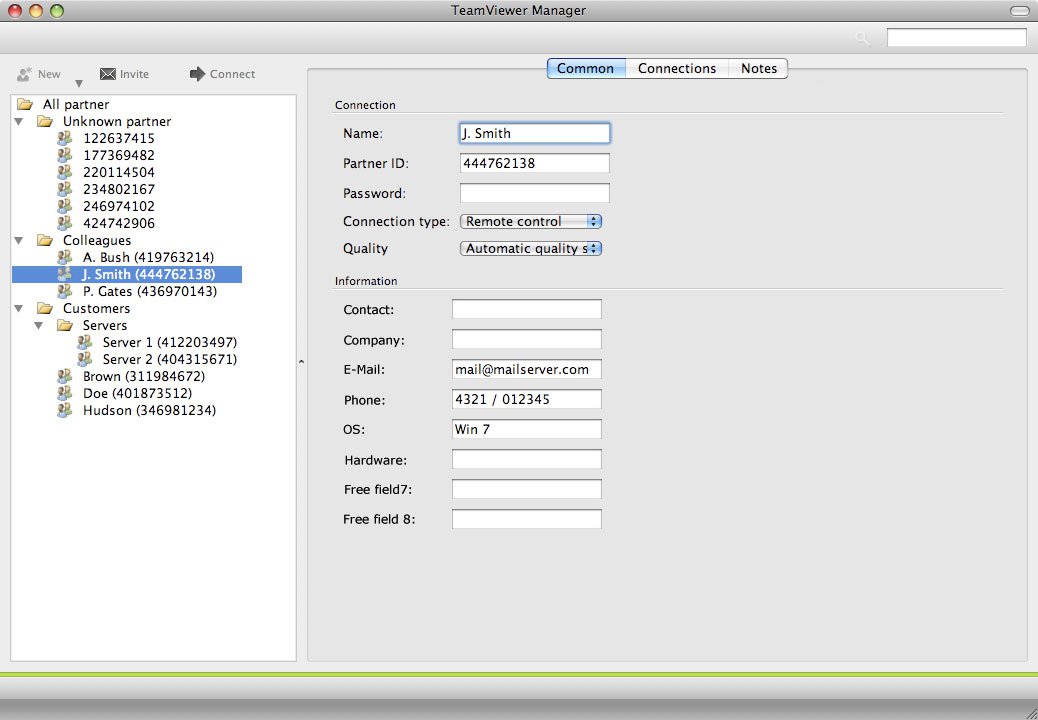Viewport: 1038px width, 720px height.
Task: Select the Common tab
Action: pos(586,68)
